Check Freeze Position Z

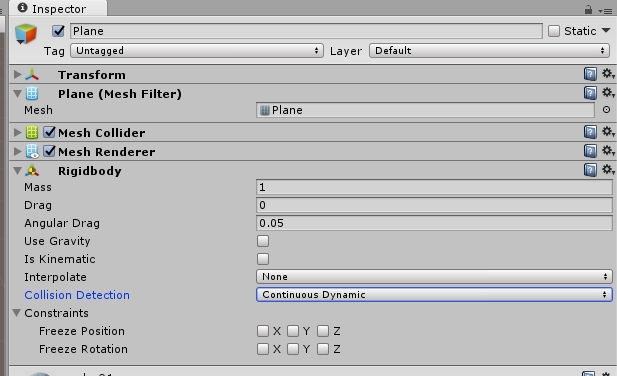(323, 331)
